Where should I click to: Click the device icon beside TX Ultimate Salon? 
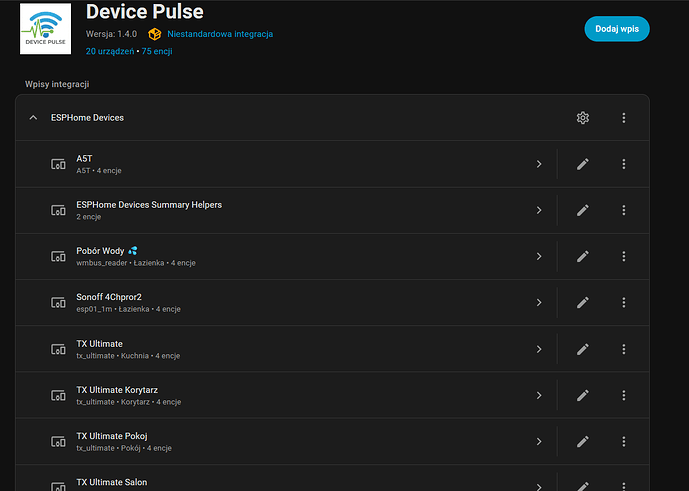tap(58, 484)
